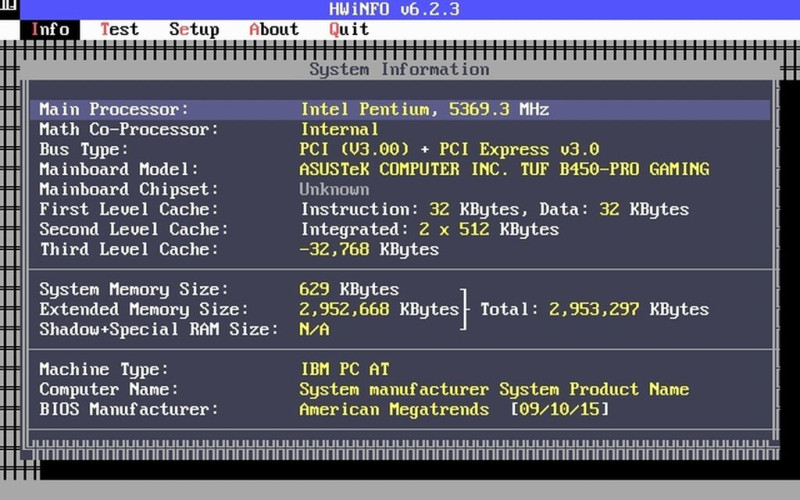This screenshot has width=800, height=500.
Task: Select the Machine Type label
Action: click(104, 369)
